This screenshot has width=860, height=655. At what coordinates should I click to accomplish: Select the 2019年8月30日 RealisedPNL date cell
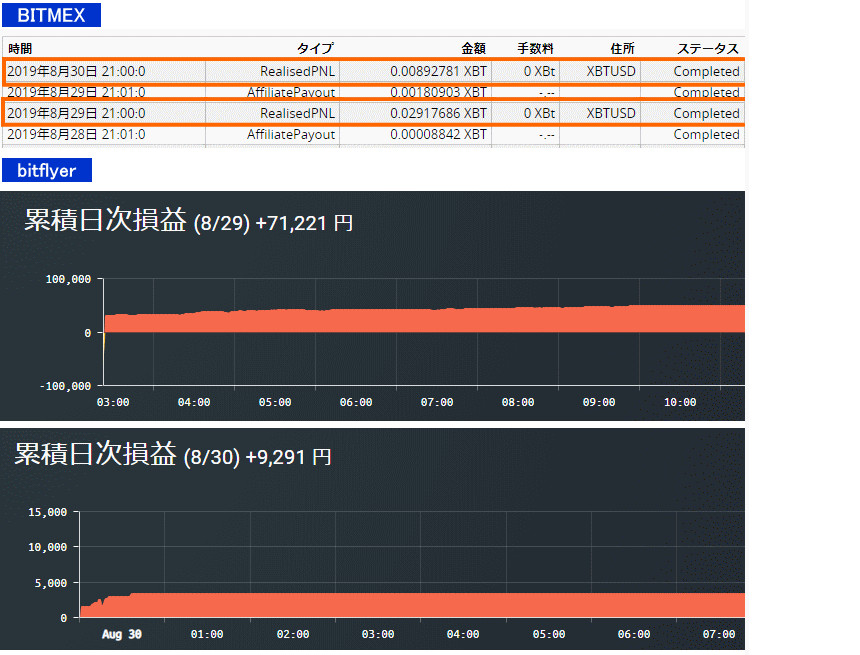(x=76, y=71)
